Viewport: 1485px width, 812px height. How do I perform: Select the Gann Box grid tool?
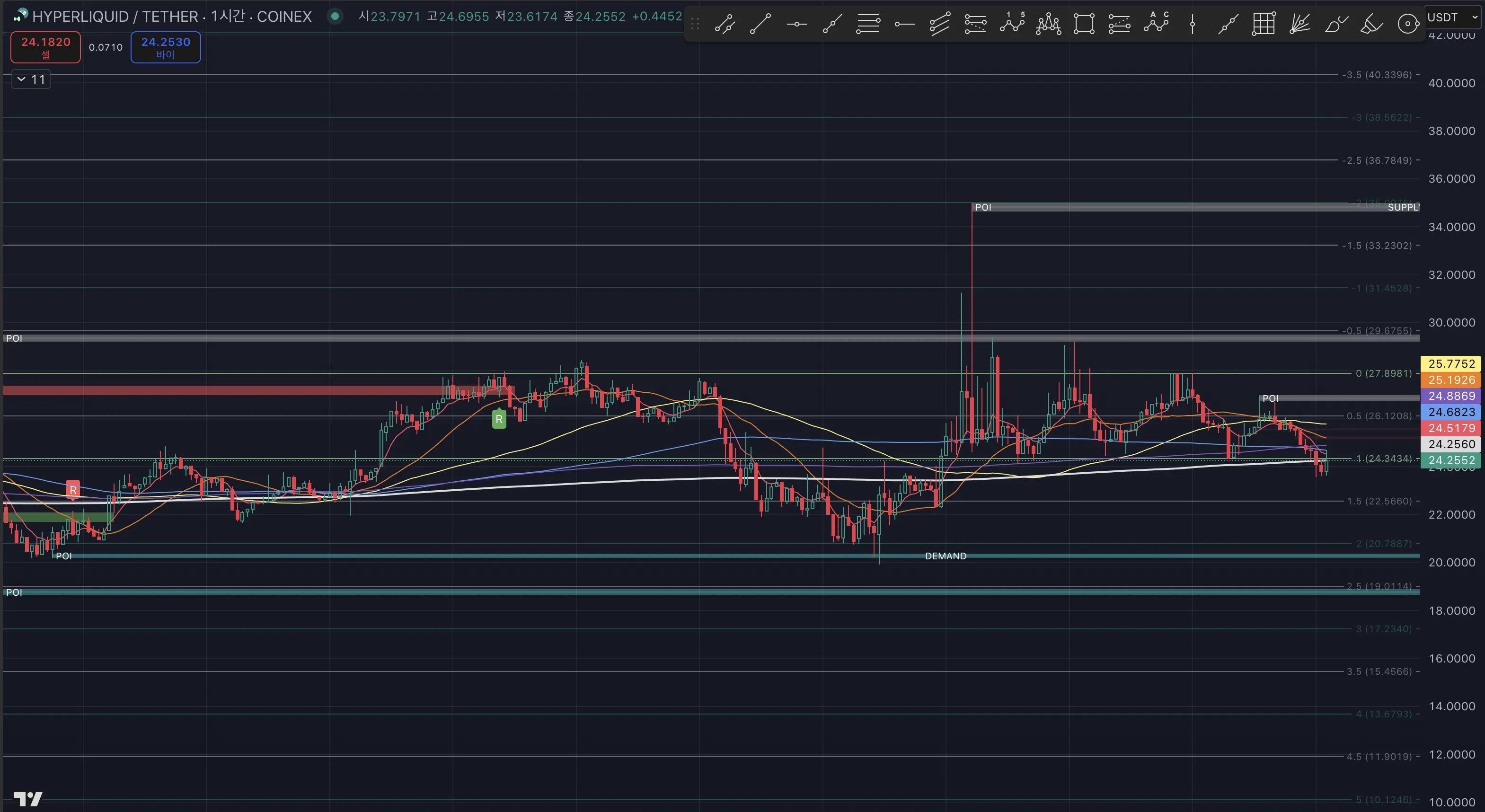[x=1264, y=24]
